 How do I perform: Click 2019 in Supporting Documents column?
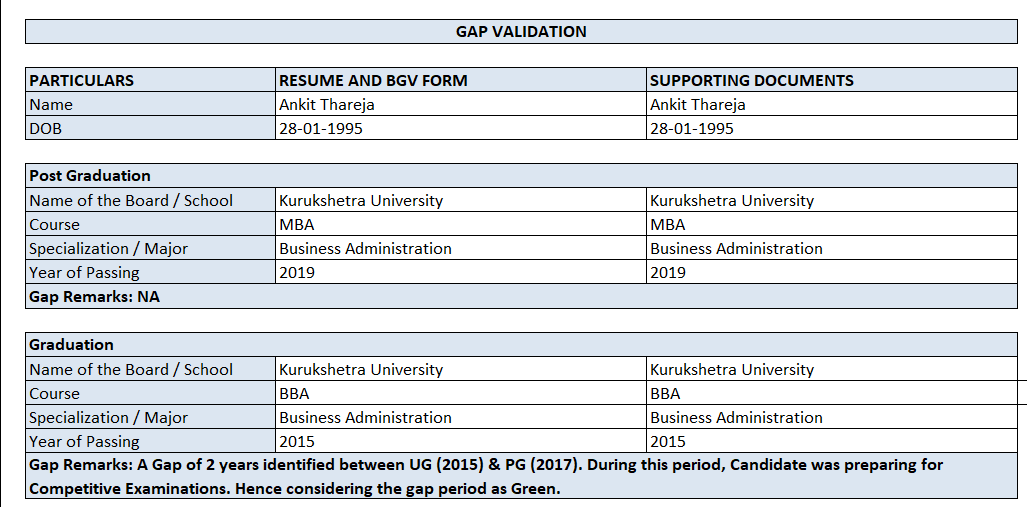tap(832, 272)
